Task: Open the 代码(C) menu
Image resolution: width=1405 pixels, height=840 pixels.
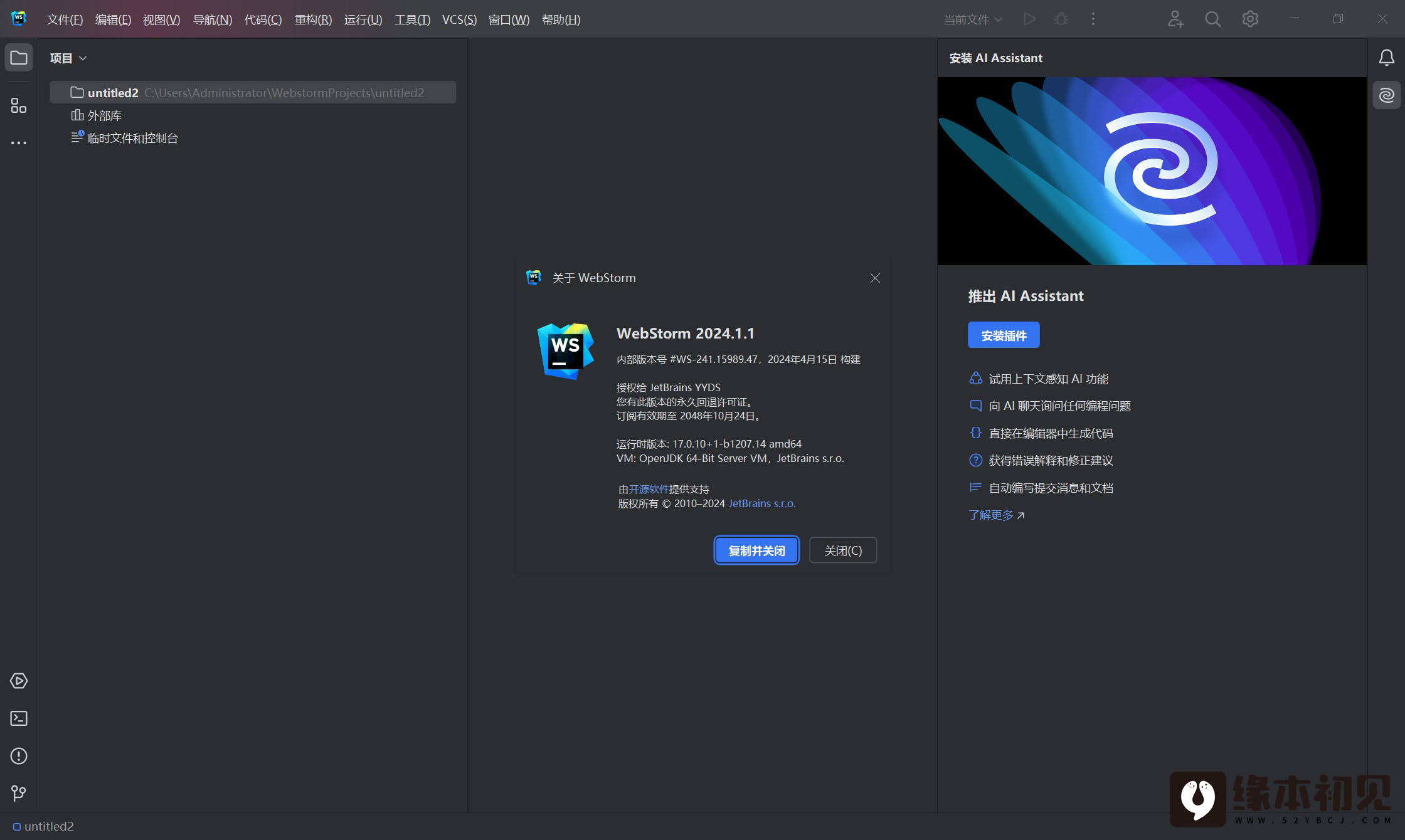Action: [263, 19]
